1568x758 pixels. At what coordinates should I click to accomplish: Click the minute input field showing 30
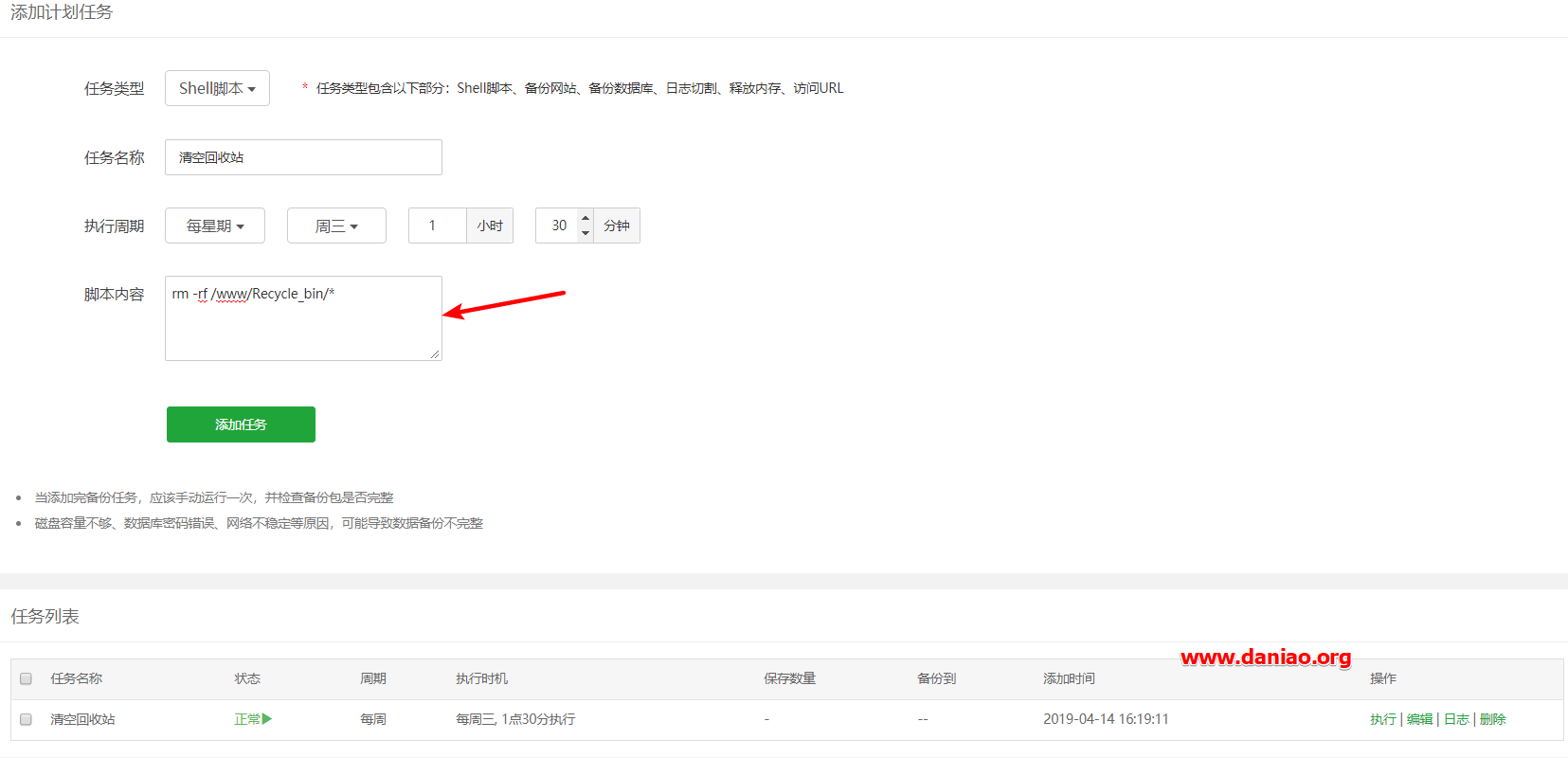click(557, 226)
